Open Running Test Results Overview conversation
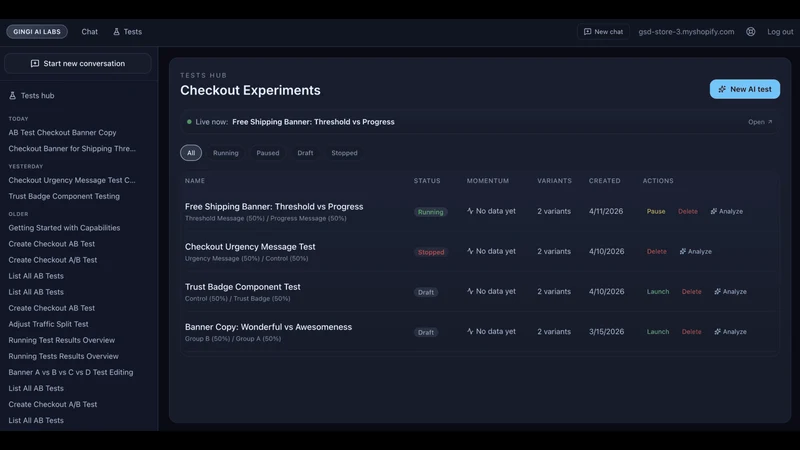The image size is (800, 450). click(x=62, y=340)
